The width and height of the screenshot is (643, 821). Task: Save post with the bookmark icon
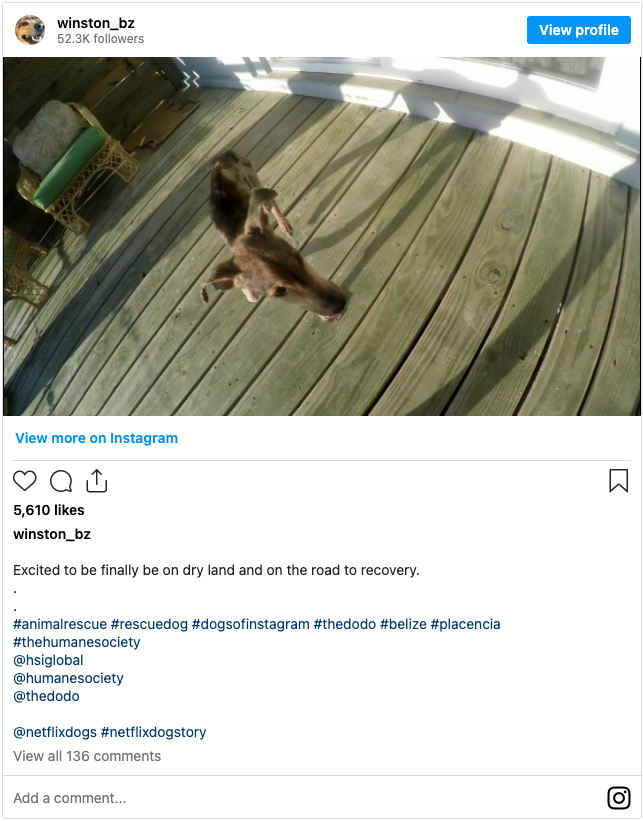[618, 481]
